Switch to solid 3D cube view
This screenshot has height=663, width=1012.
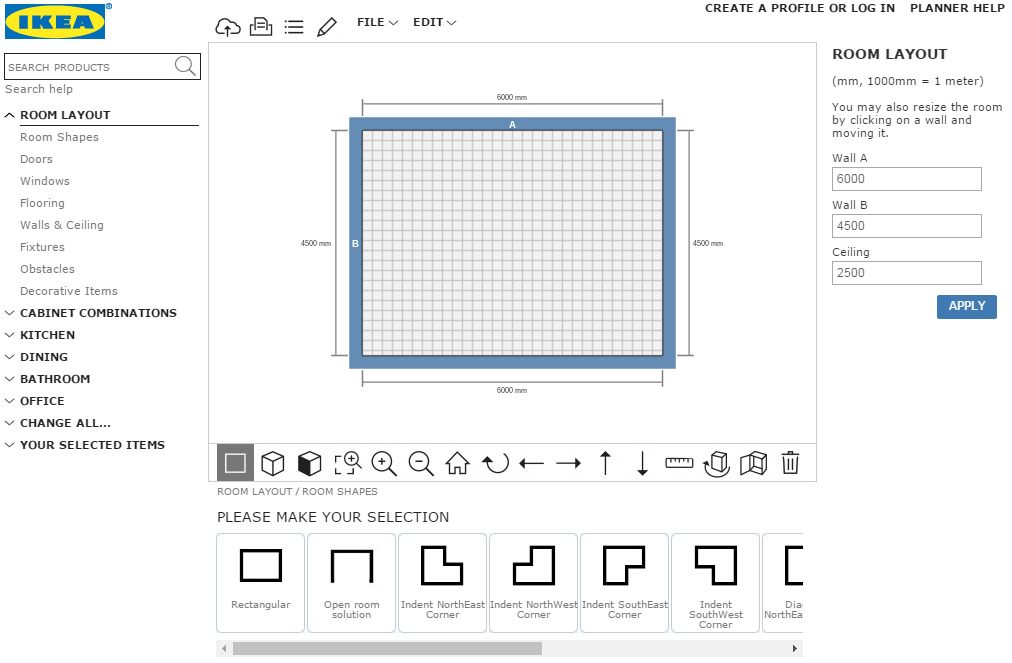click(310, 463)
